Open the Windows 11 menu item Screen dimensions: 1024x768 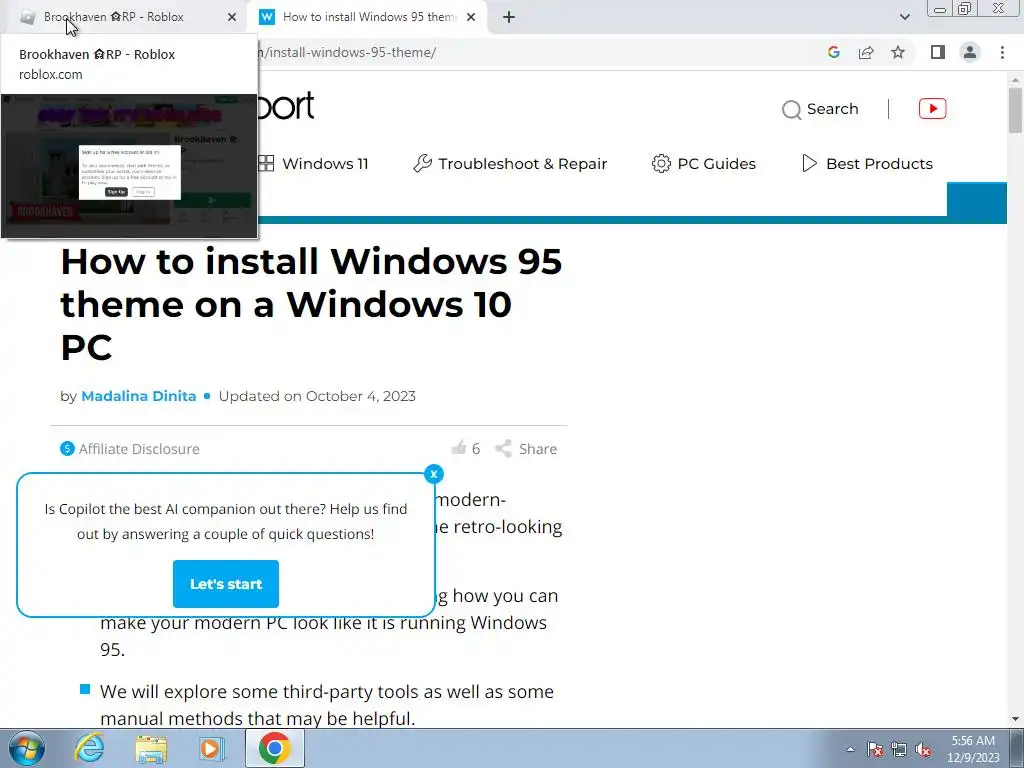click(313, 163)
